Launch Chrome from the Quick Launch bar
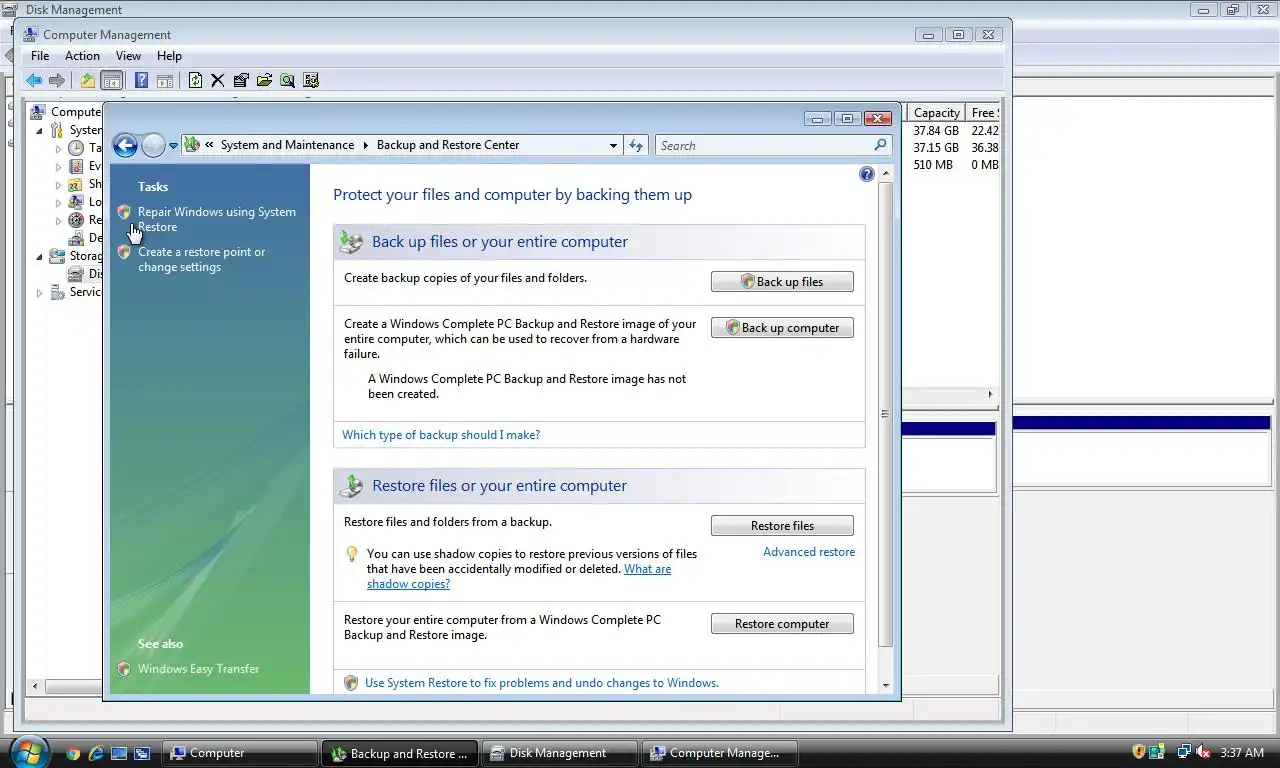 point(73,753)
